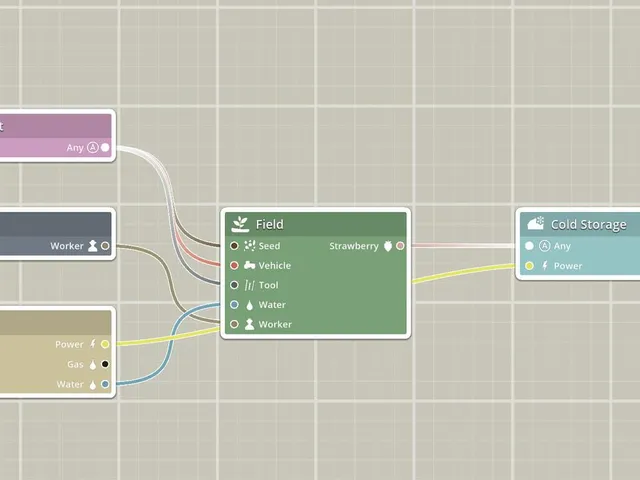Select the Gas output port on tan node
This screenshot has height=480, width=640.
[105, 364]
